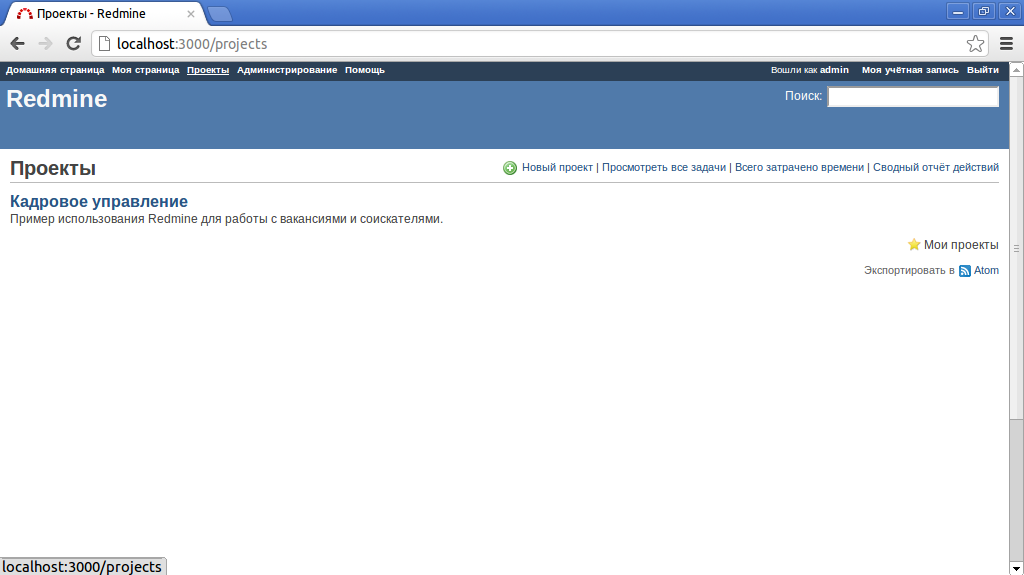This screenshot has width=1024, height=575.
Task: Click the Мои проекты legend text
Action: pos(961,245)
